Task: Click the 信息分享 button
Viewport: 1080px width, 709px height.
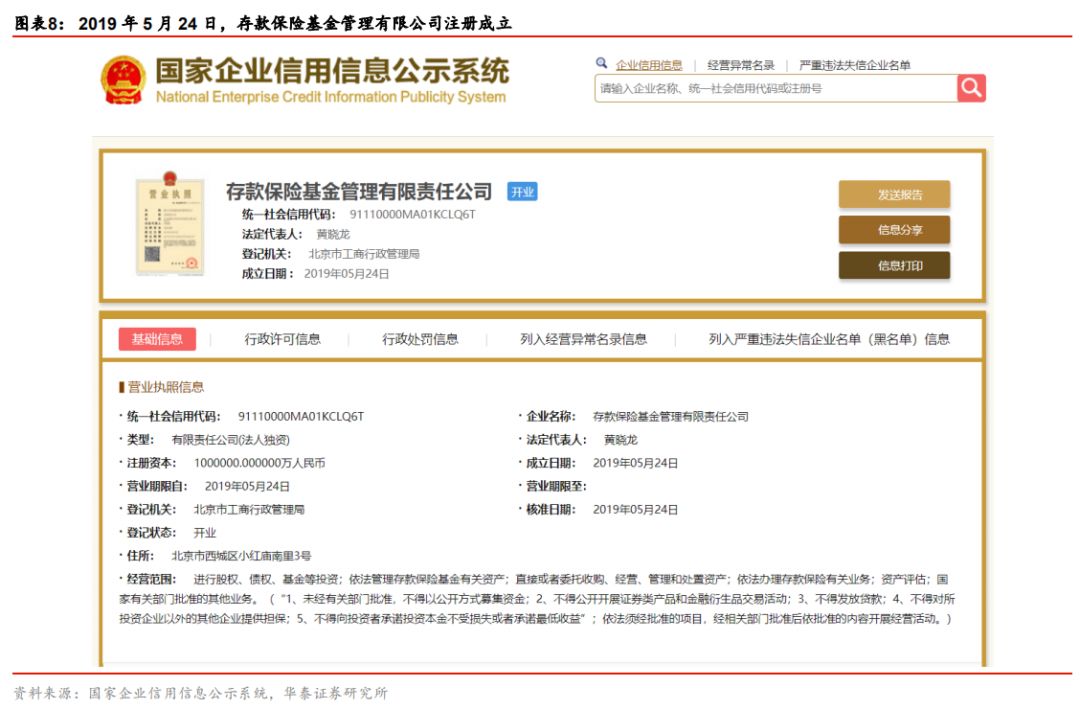Action: (894, 230)
